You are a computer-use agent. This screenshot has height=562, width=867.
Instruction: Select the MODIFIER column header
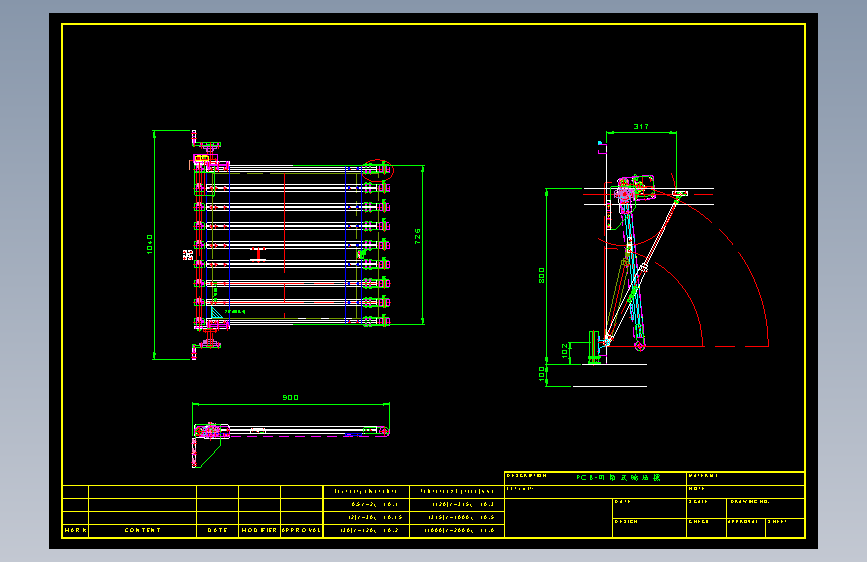click(x=259, y=530)
